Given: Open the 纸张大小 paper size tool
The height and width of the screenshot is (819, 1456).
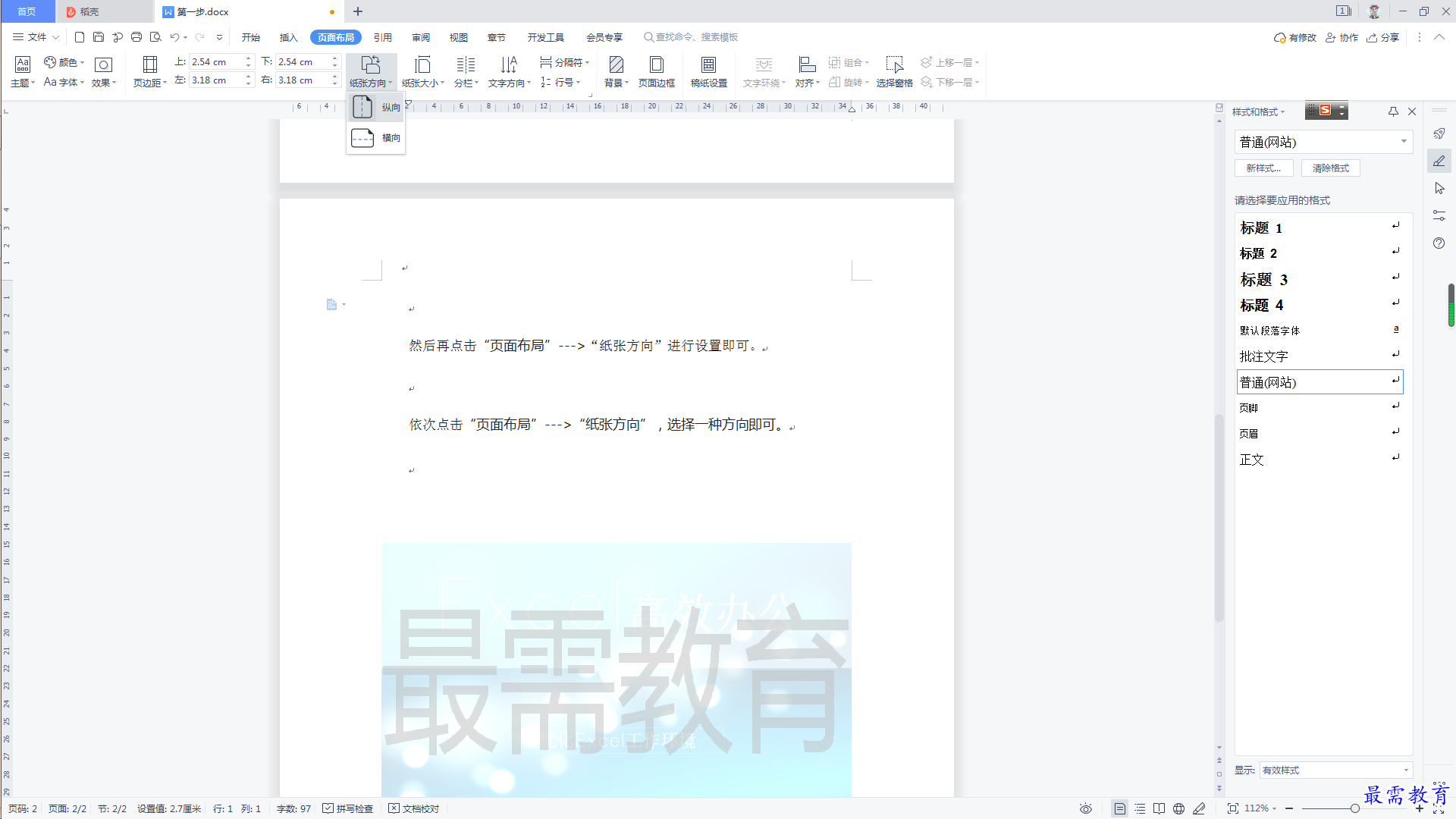Looking at the screenshot, I should click(x=423, y=72).
